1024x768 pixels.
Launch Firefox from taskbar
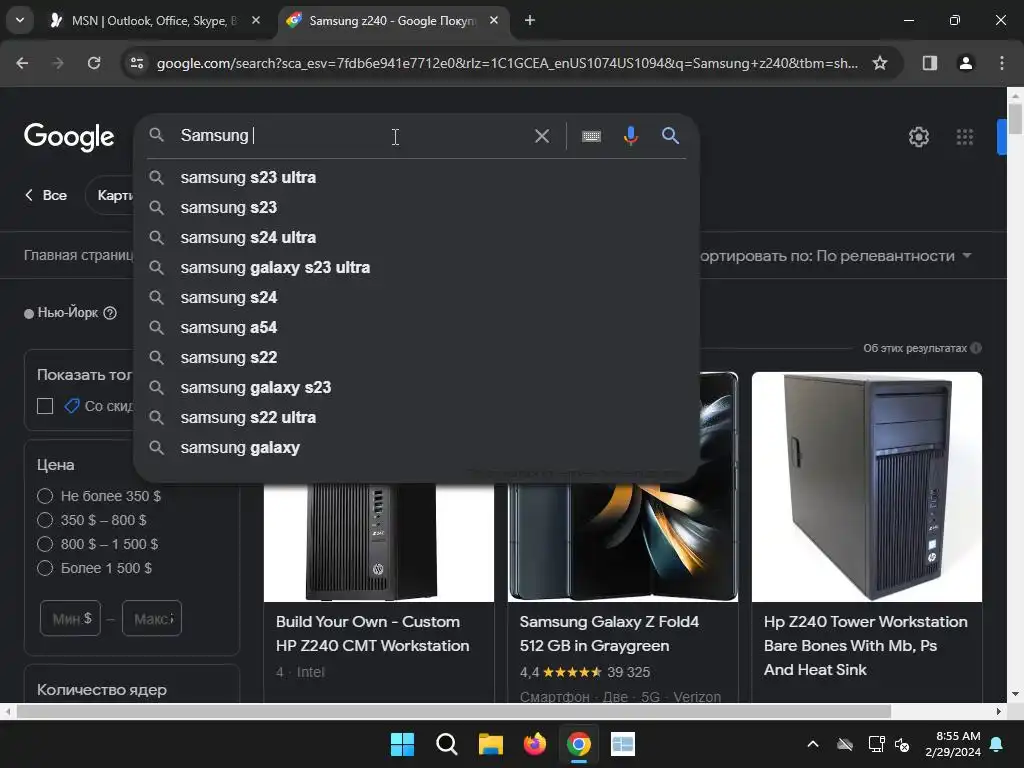click(534, 744)
